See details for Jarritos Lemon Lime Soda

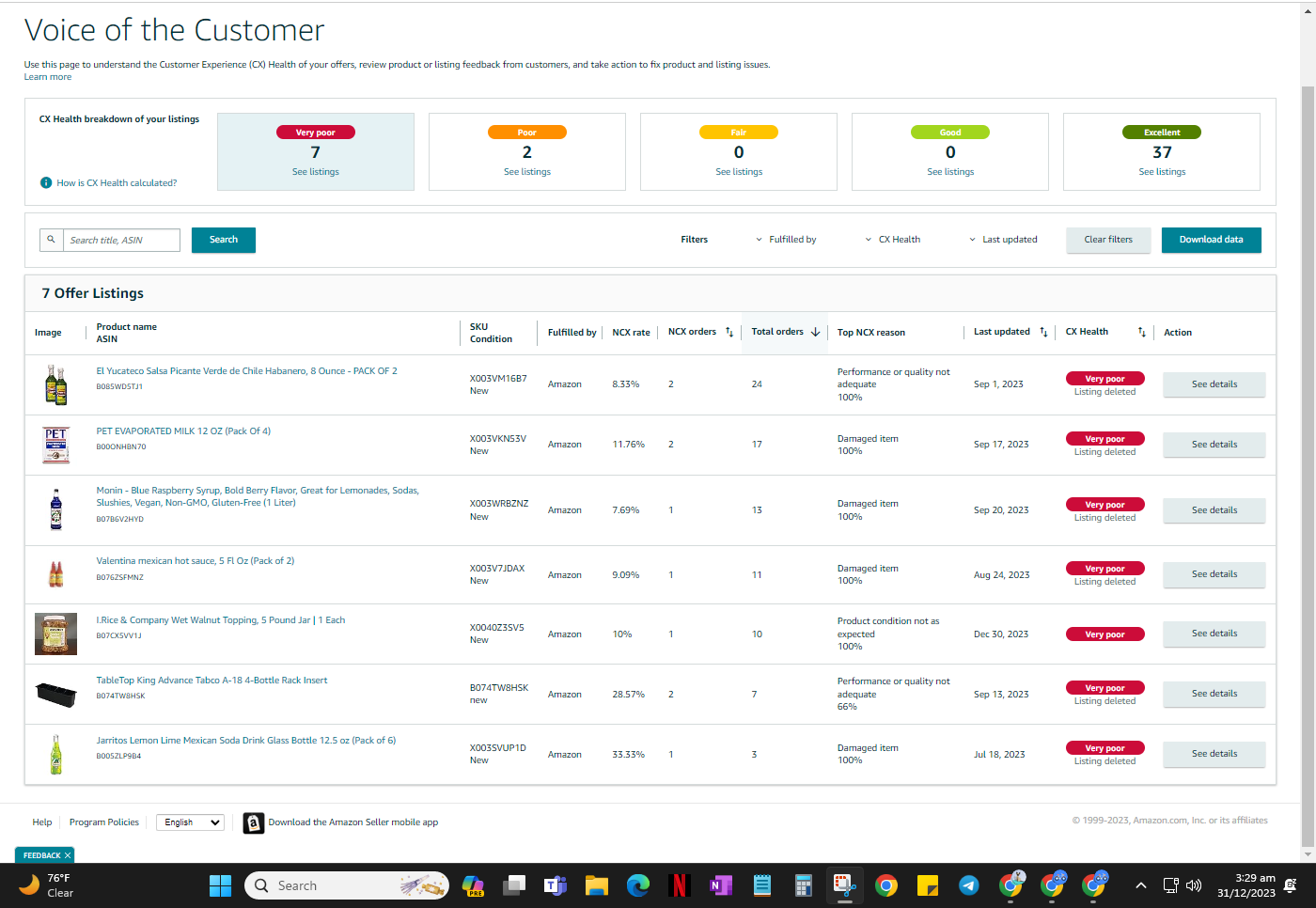(1214, 754)
